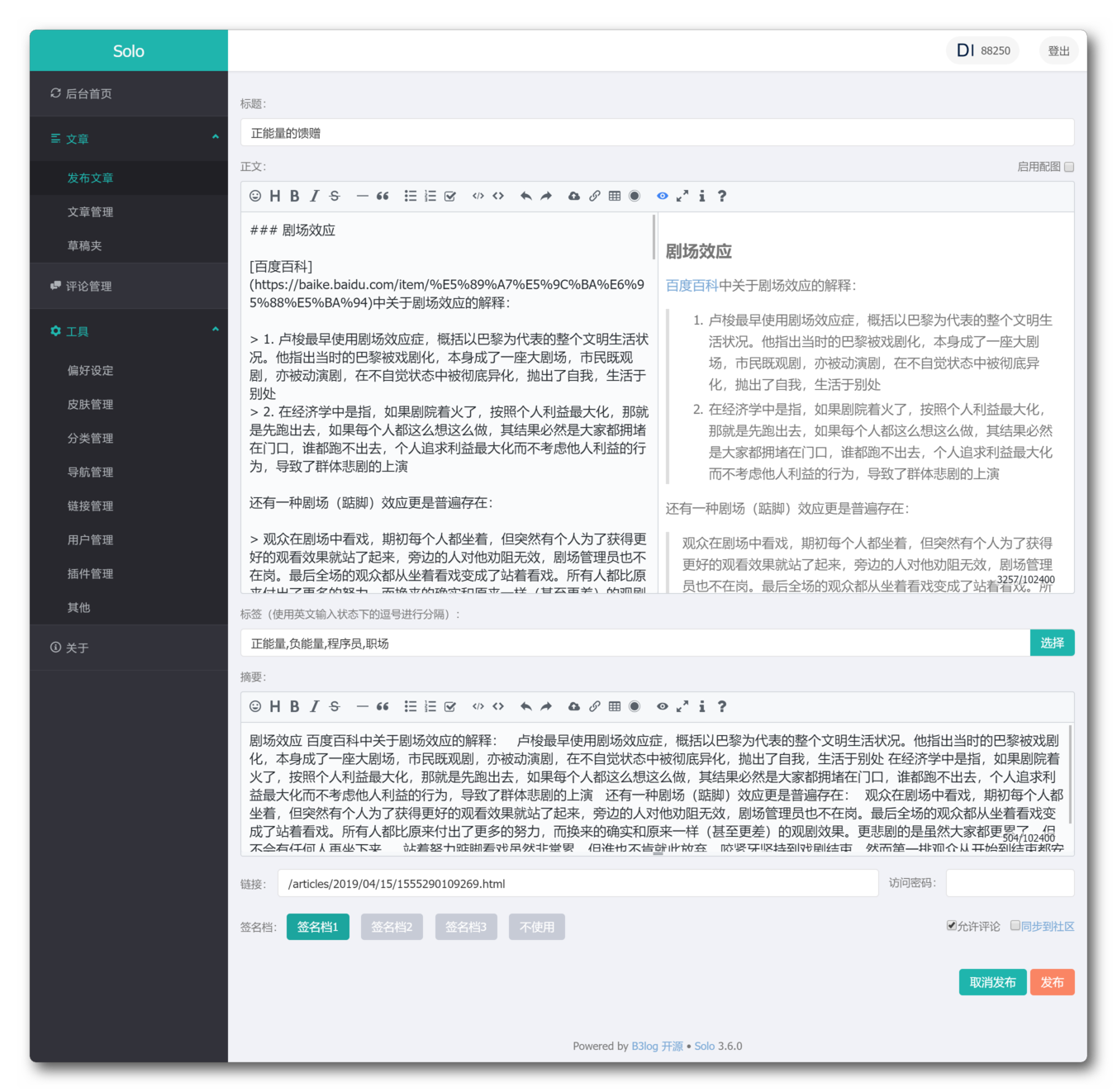This screenshot has height=1092, width=1117.
Task: Toggle italic in the content editor toolbar
Action: (x=315, y=196)
